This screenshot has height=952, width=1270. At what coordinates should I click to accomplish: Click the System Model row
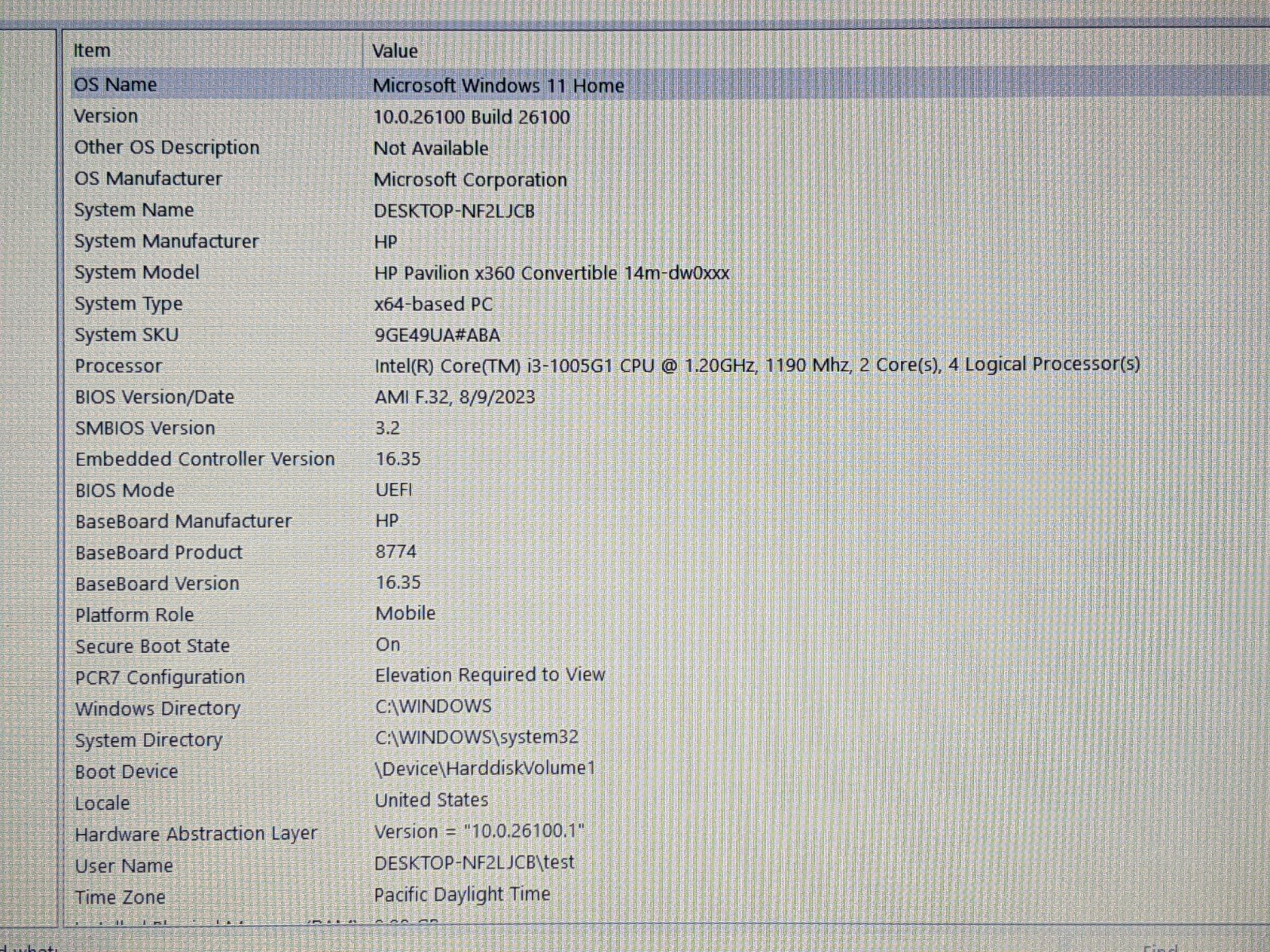coord(137,273)
